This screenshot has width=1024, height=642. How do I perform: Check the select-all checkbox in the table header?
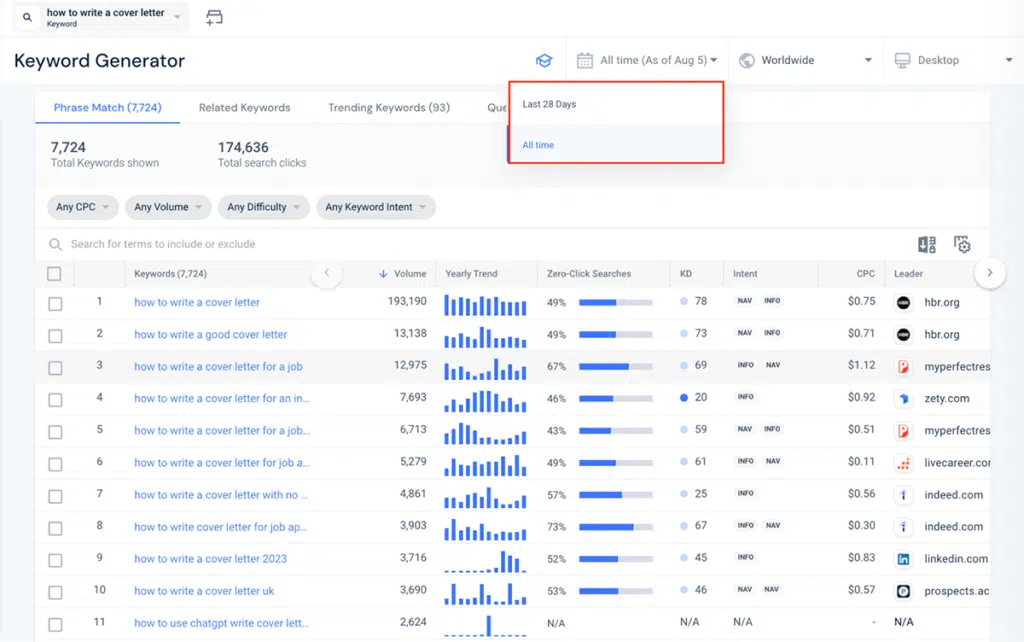pyautogui.click(x=55, y=274)
